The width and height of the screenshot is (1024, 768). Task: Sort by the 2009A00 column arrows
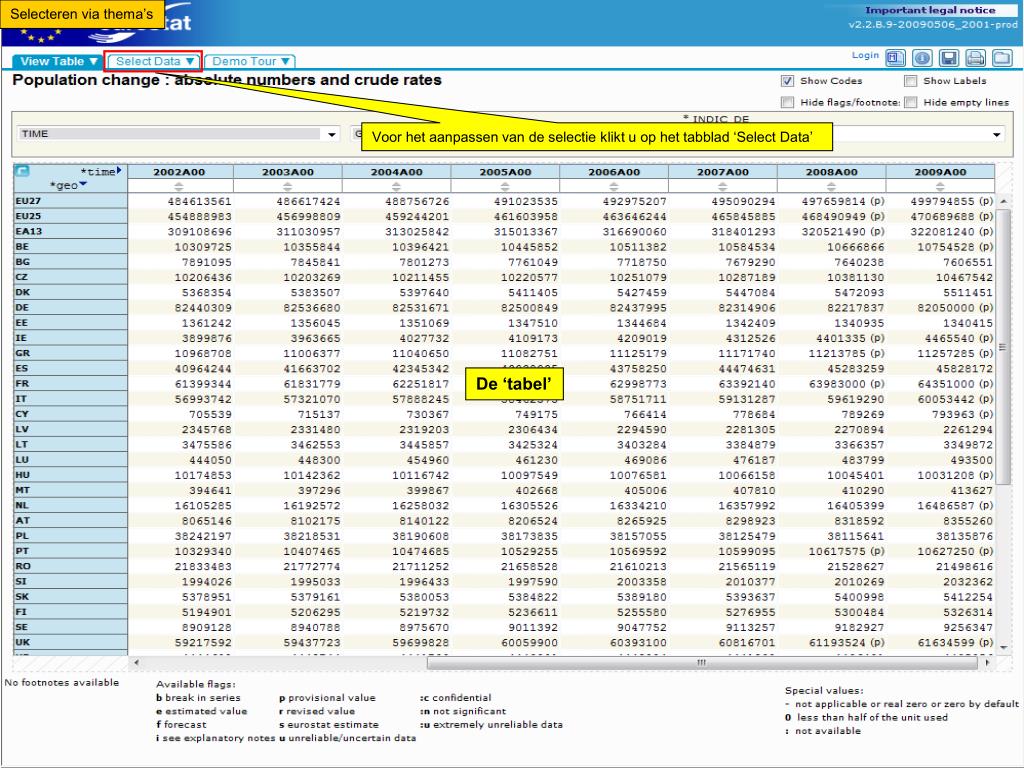(939, 186)
